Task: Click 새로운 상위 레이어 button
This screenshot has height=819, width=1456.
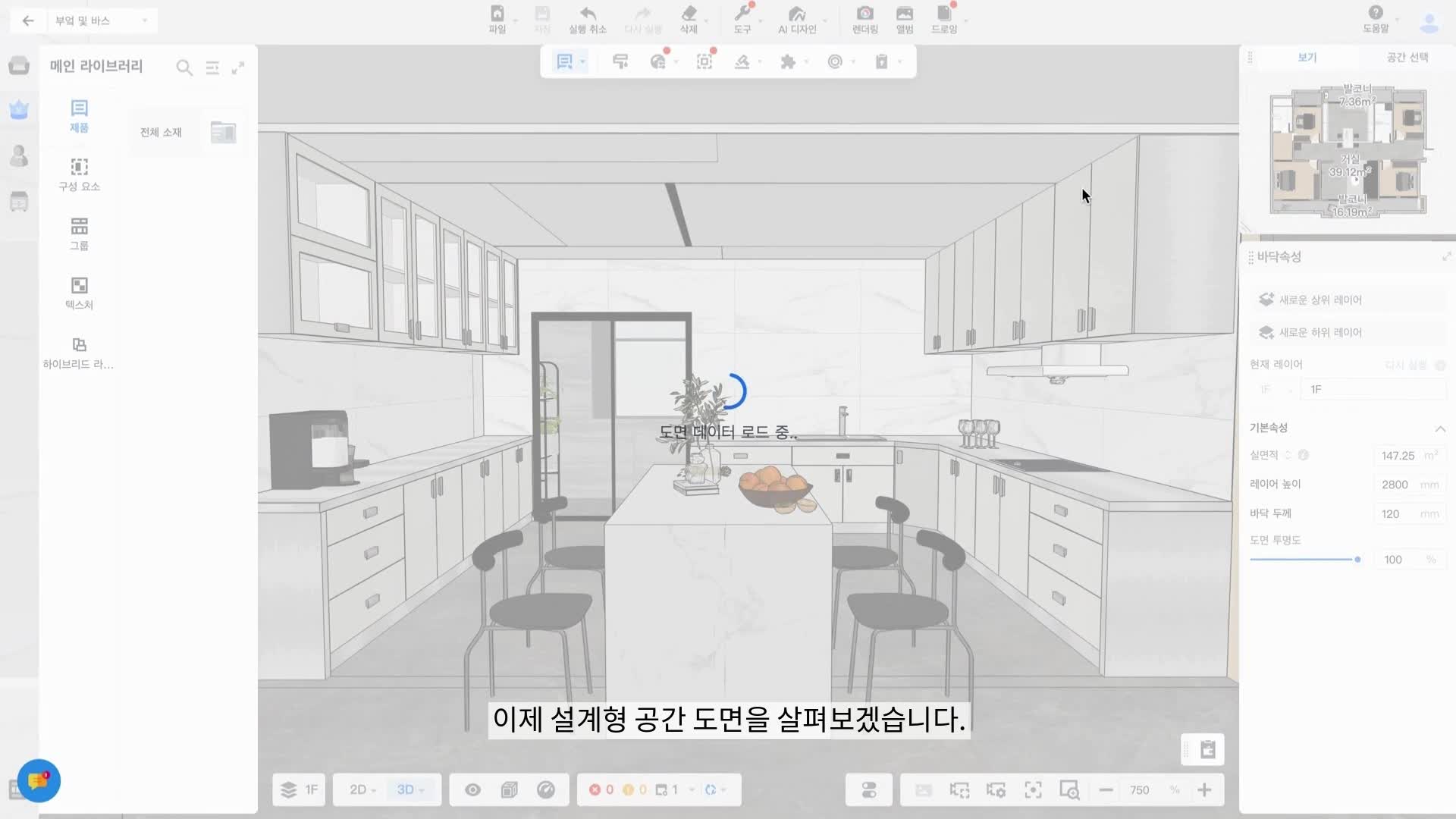Action: coord(1319,300)
